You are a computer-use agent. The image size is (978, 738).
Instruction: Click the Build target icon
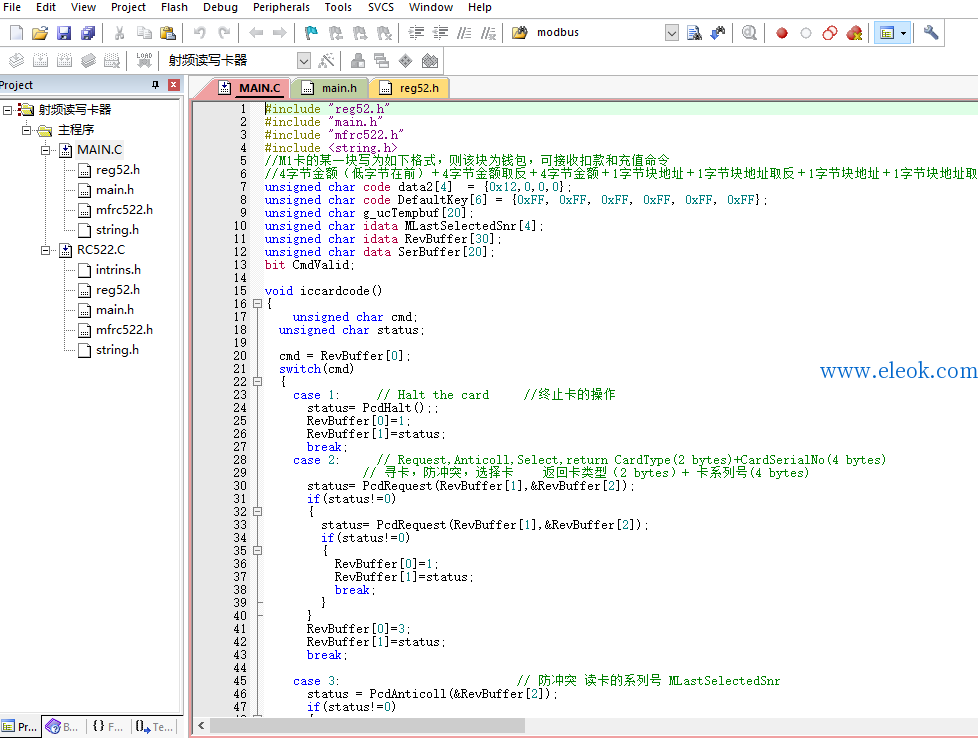pyautogui.click(x=40, y=61)
